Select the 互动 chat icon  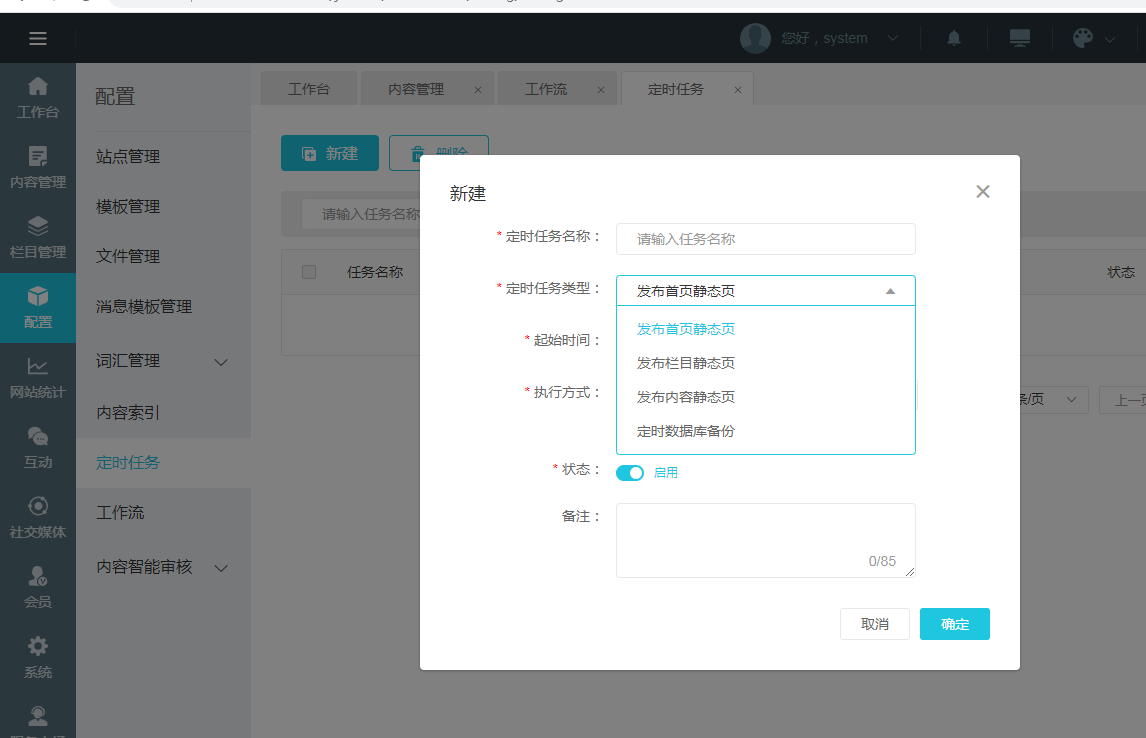pyautogui.click(x=38, y=447)
